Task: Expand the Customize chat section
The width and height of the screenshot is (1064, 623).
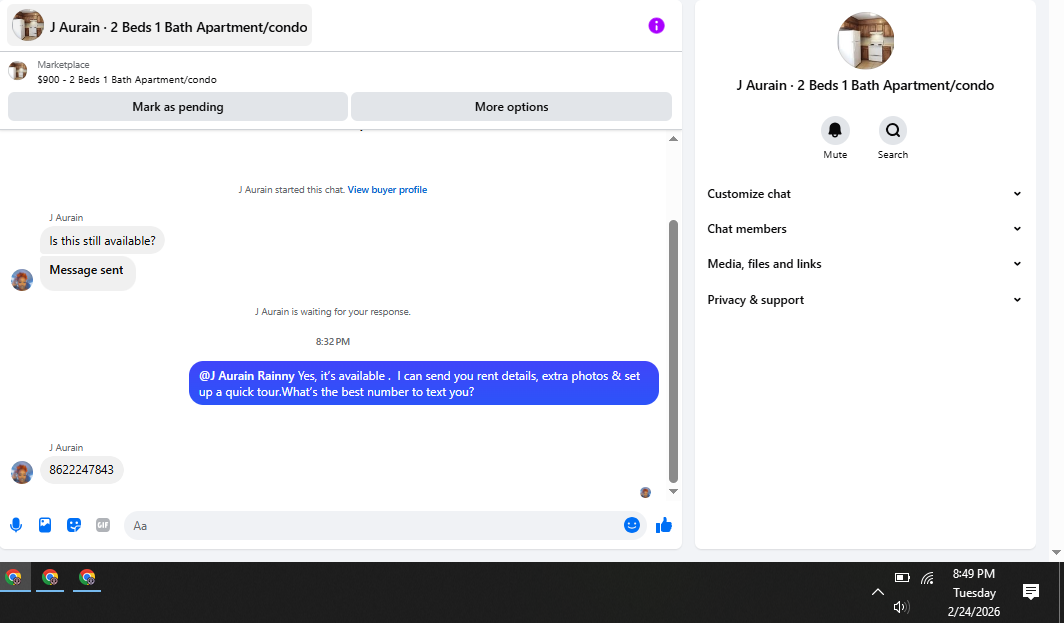Action: [x=864, y=193]
